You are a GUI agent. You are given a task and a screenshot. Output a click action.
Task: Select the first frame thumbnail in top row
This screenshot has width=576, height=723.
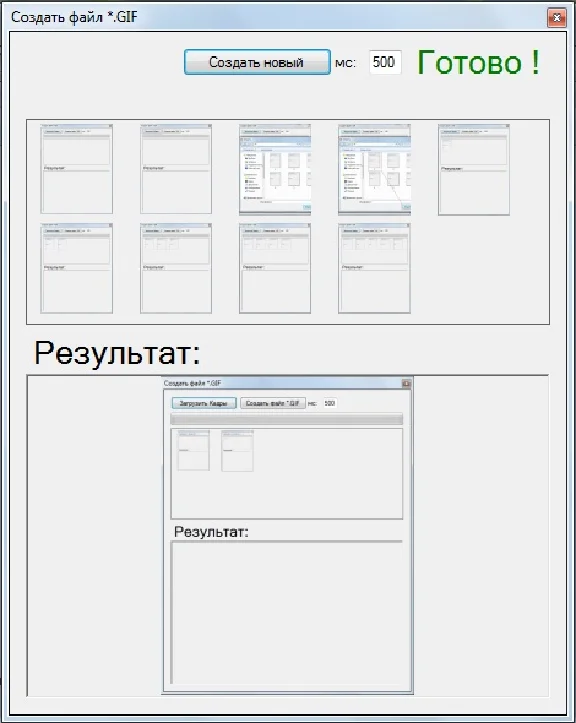77,169
